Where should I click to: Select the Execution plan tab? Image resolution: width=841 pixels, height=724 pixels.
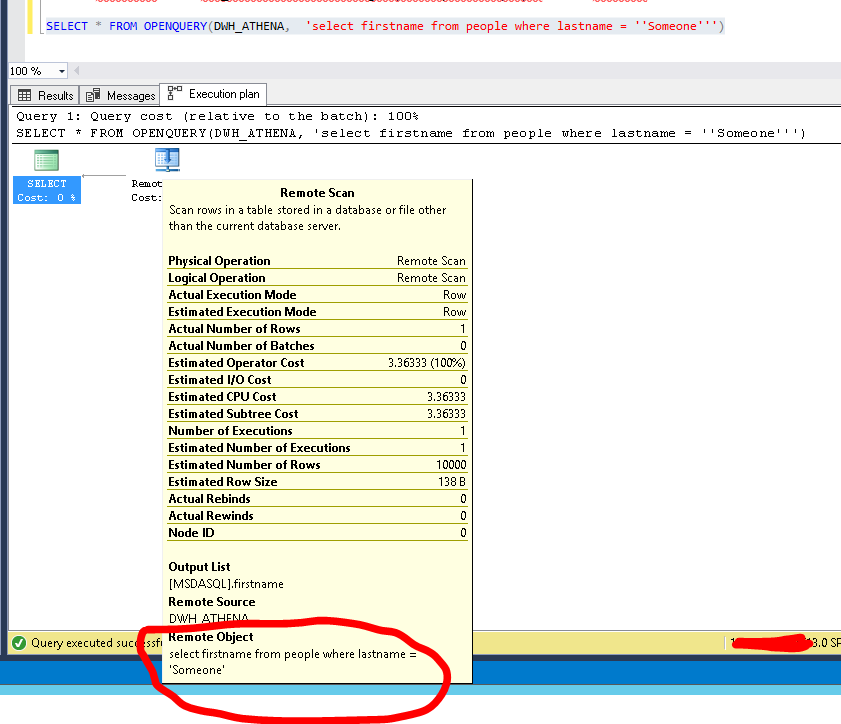click(213, 94)
